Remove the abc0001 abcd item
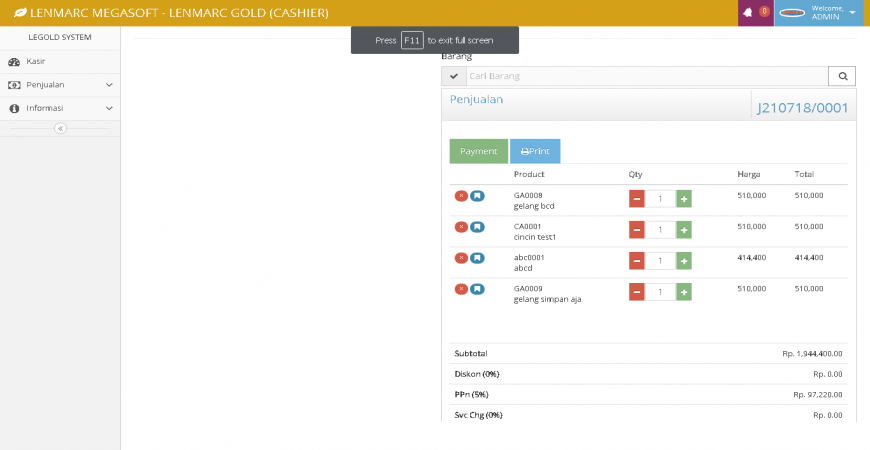Screen dimensions: 870x450 point(461,258)
